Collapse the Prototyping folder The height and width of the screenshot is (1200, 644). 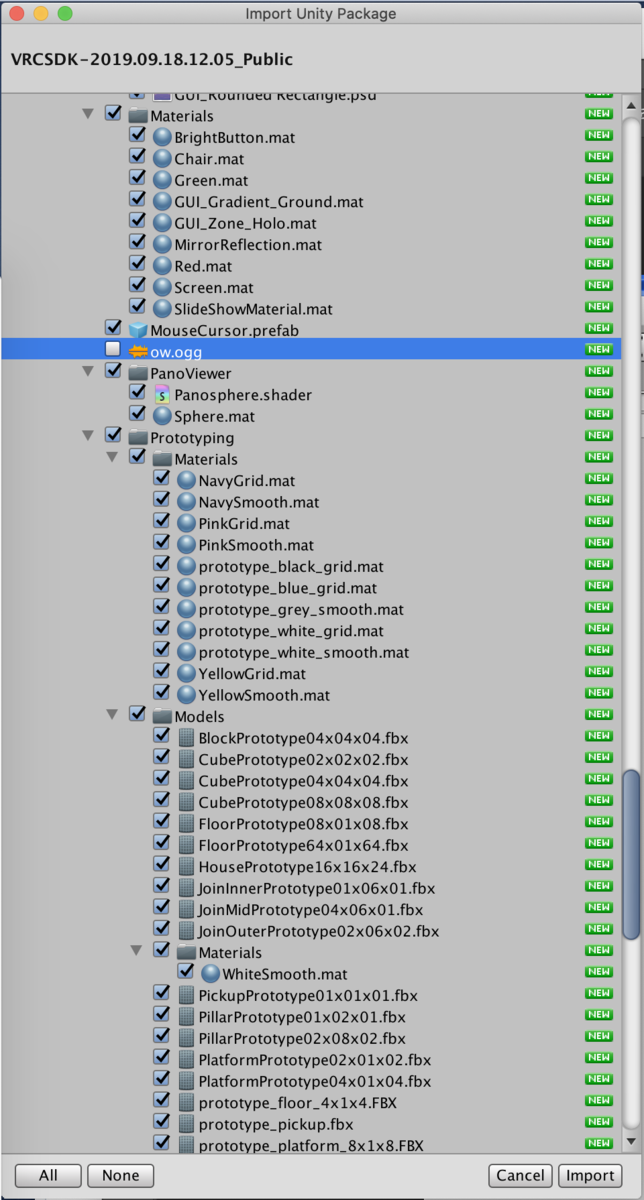click(88, 436)
